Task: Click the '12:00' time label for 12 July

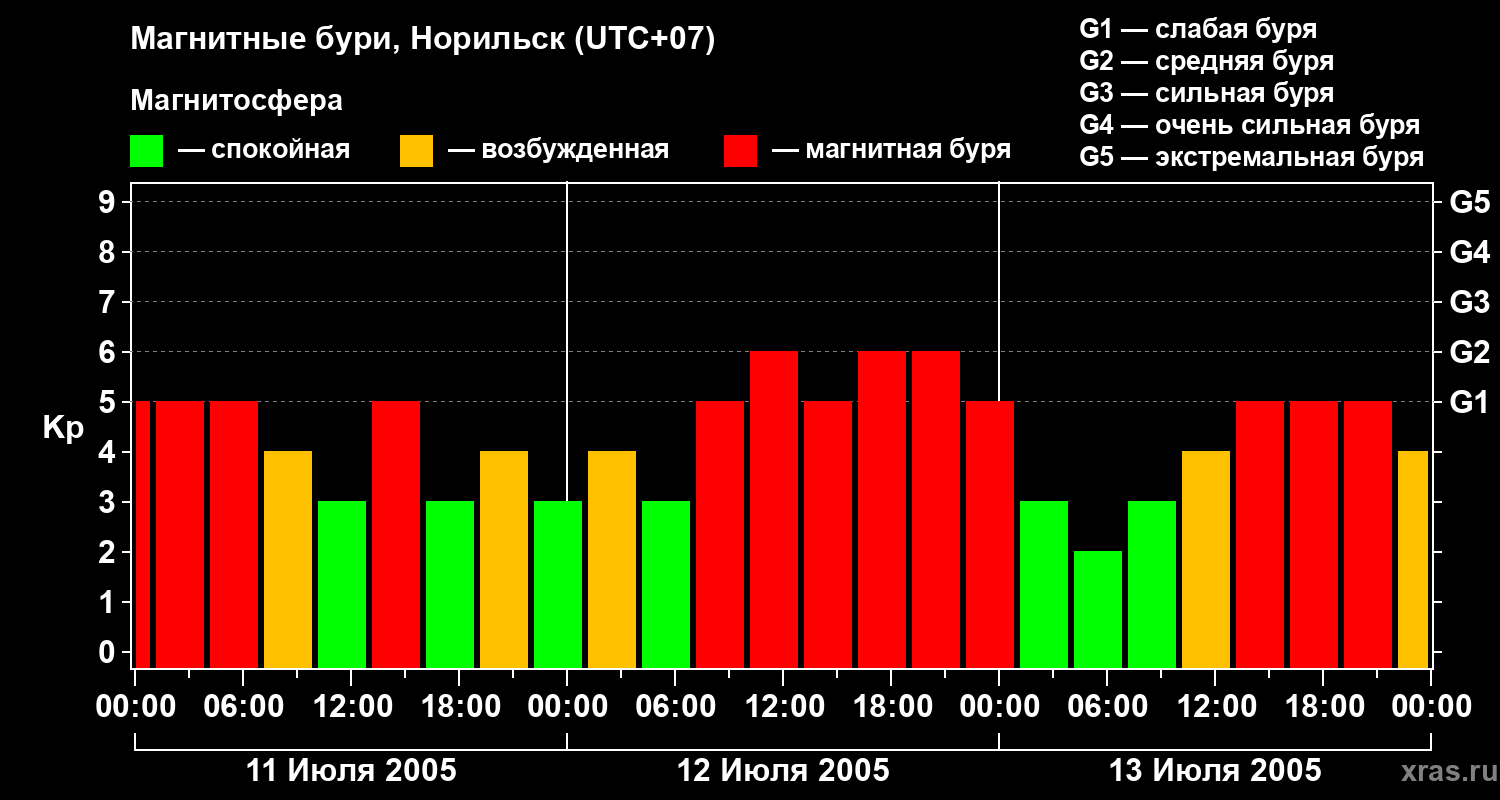Action: pos(783,707)
